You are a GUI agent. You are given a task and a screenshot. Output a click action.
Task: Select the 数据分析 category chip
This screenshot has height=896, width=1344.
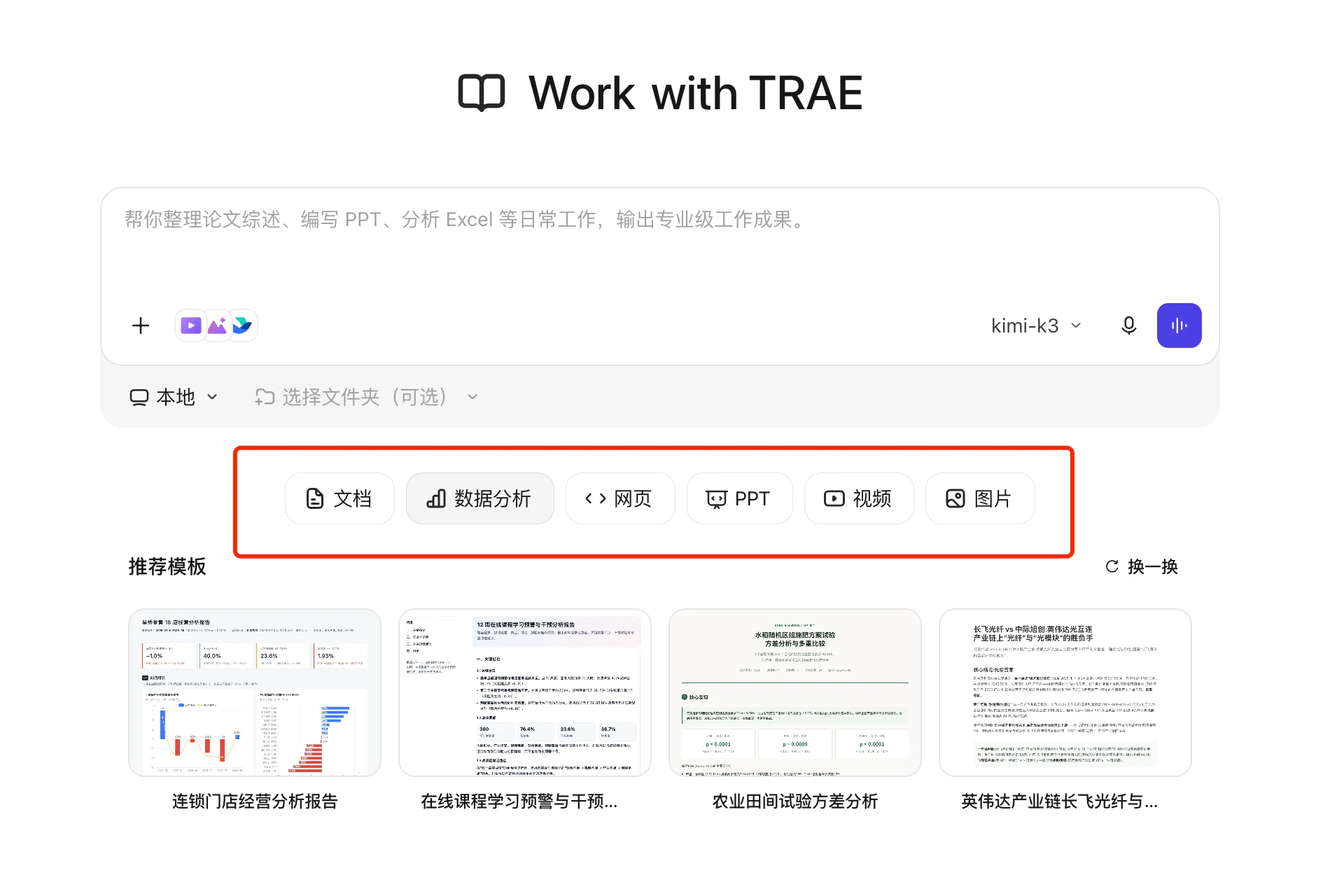point(479,498)
